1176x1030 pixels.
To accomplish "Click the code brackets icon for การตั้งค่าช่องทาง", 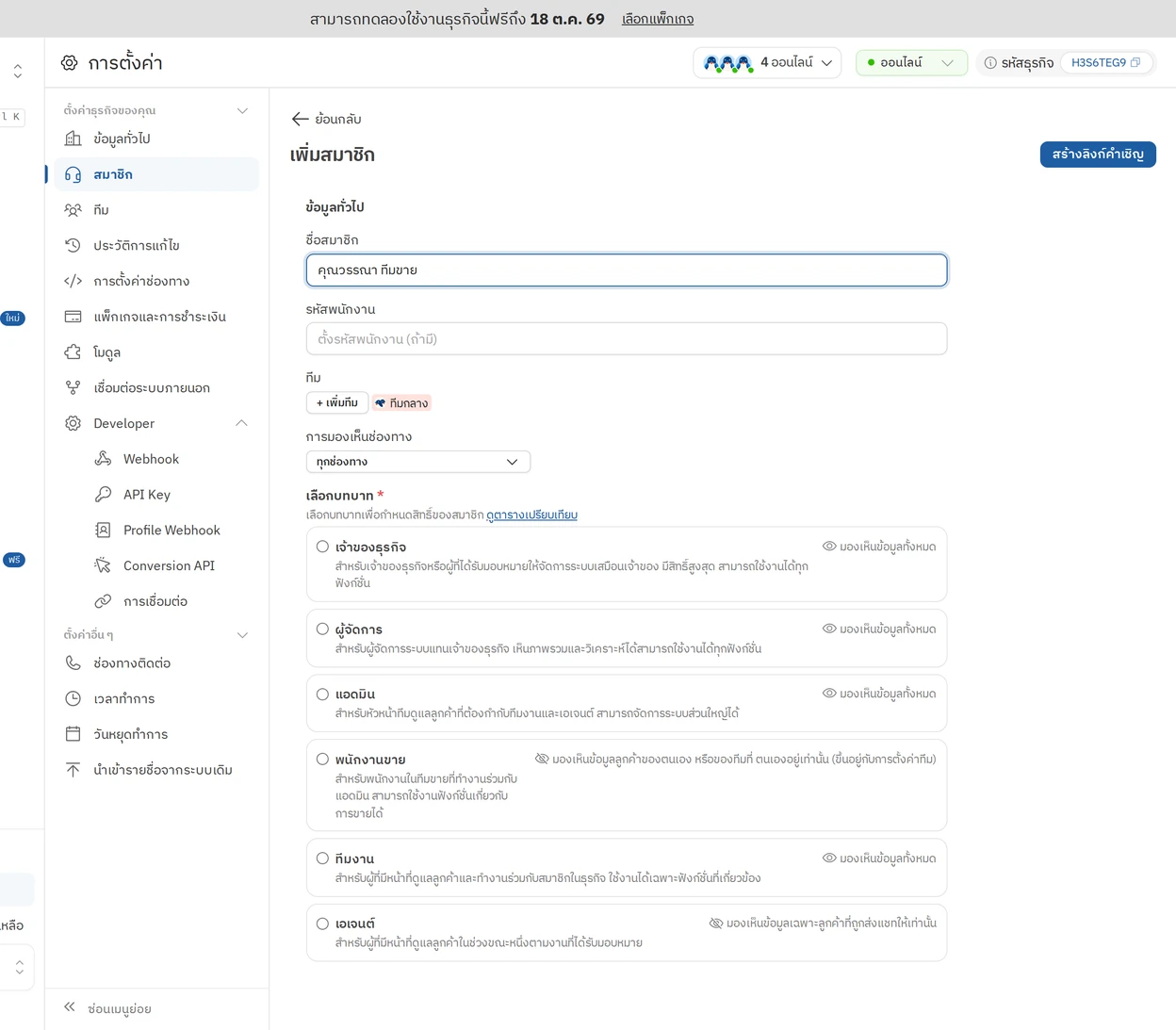I will [x=73, y=281].
